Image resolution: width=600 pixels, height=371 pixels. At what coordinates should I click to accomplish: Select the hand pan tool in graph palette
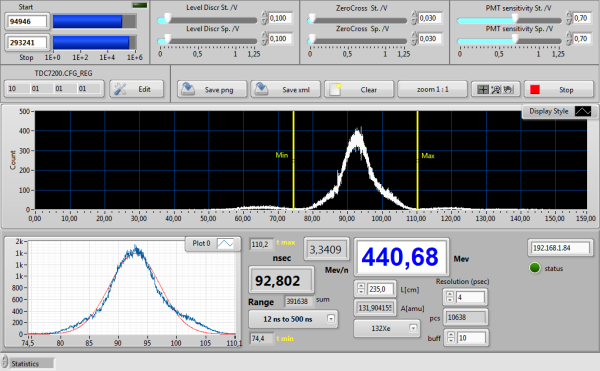pyautogui.click(x=508, y=89)
